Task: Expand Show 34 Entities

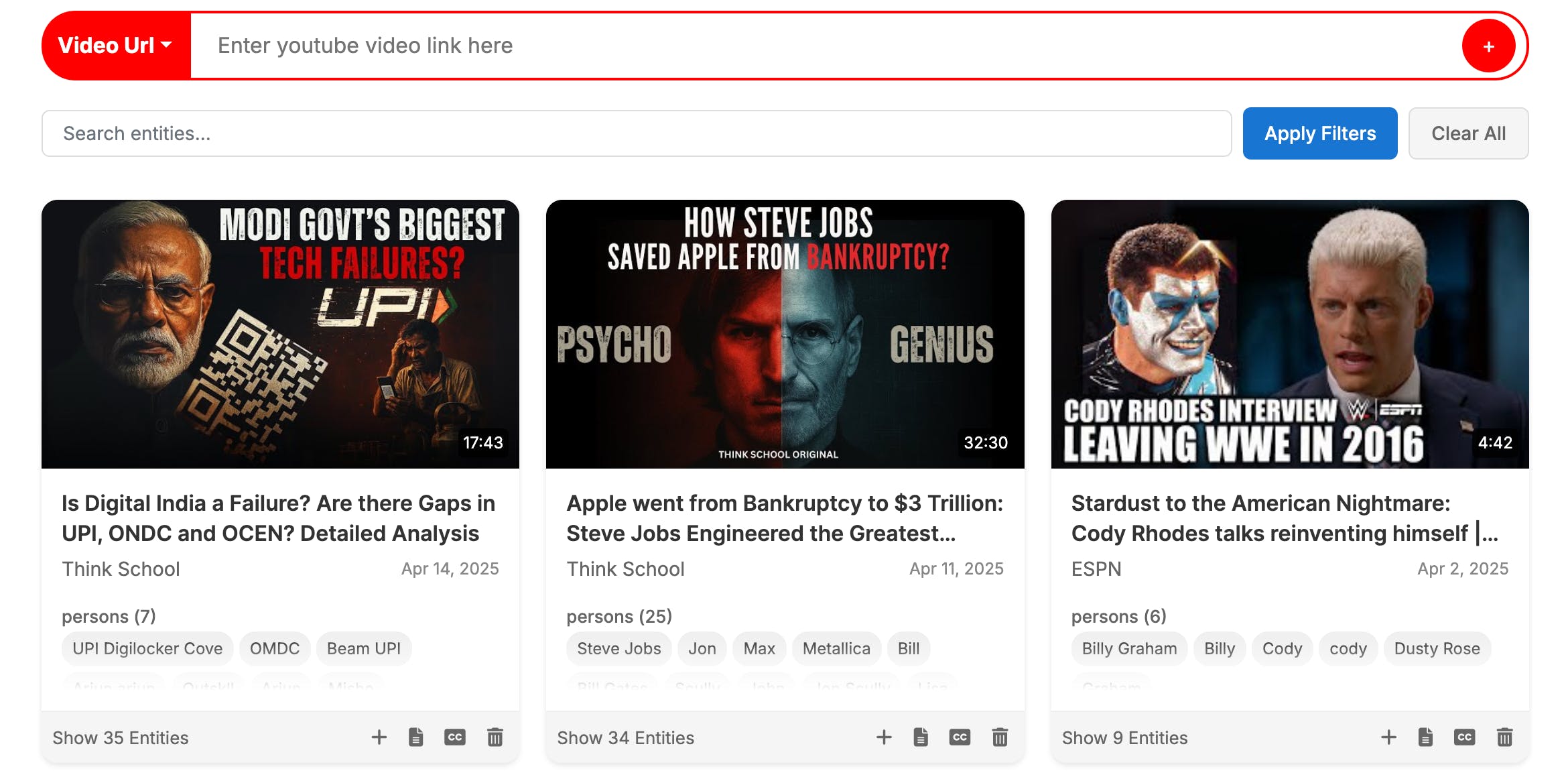Action: tap(625, 738)
